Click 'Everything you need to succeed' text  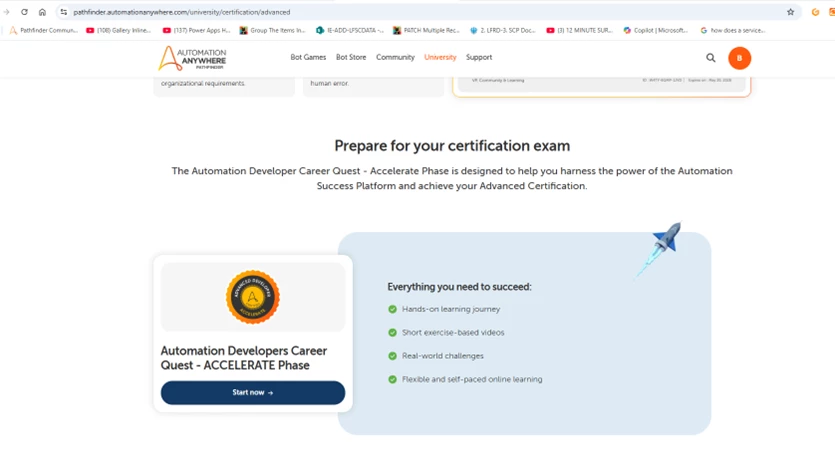pos(459,287)
